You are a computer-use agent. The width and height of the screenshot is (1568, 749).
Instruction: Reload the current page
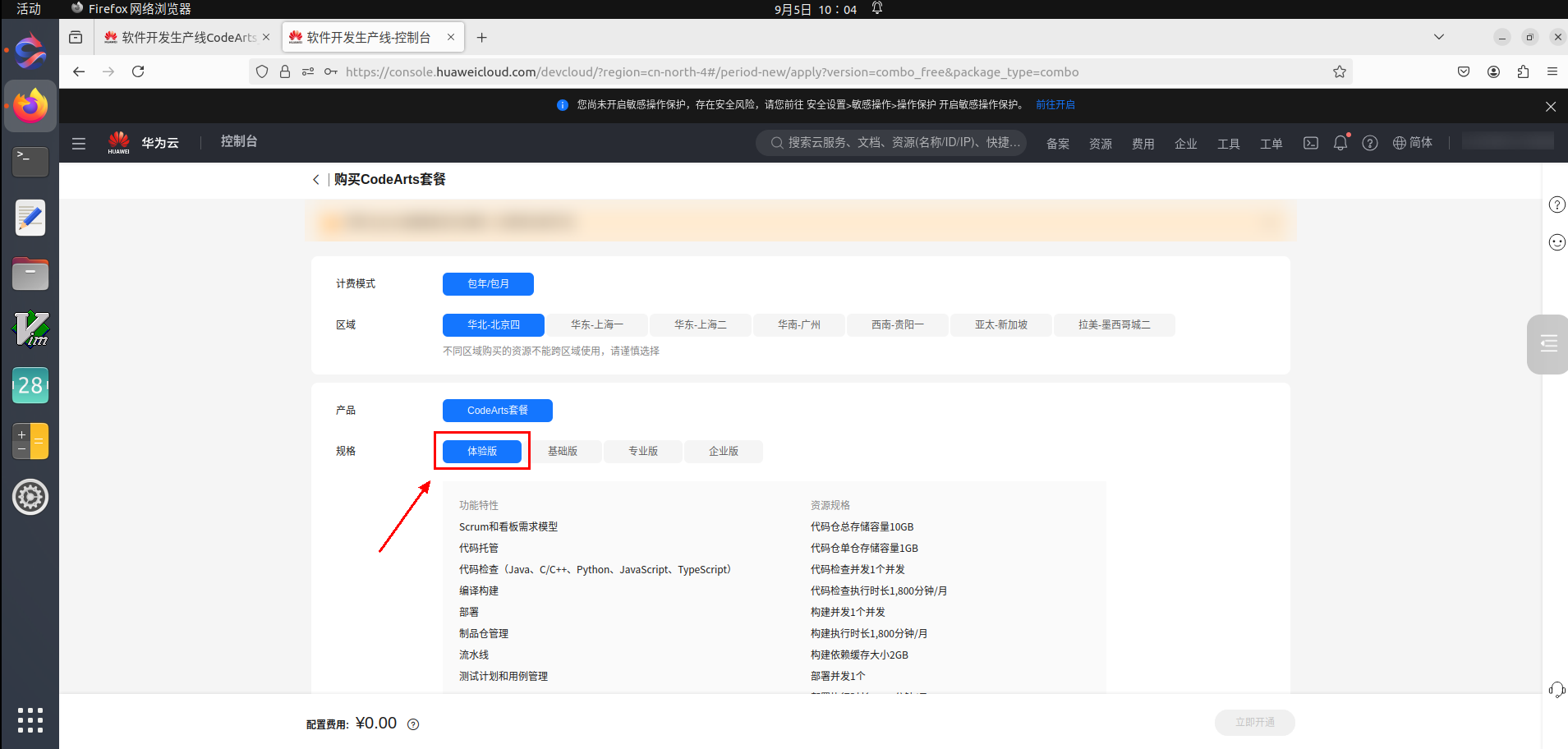coord(138,71)
